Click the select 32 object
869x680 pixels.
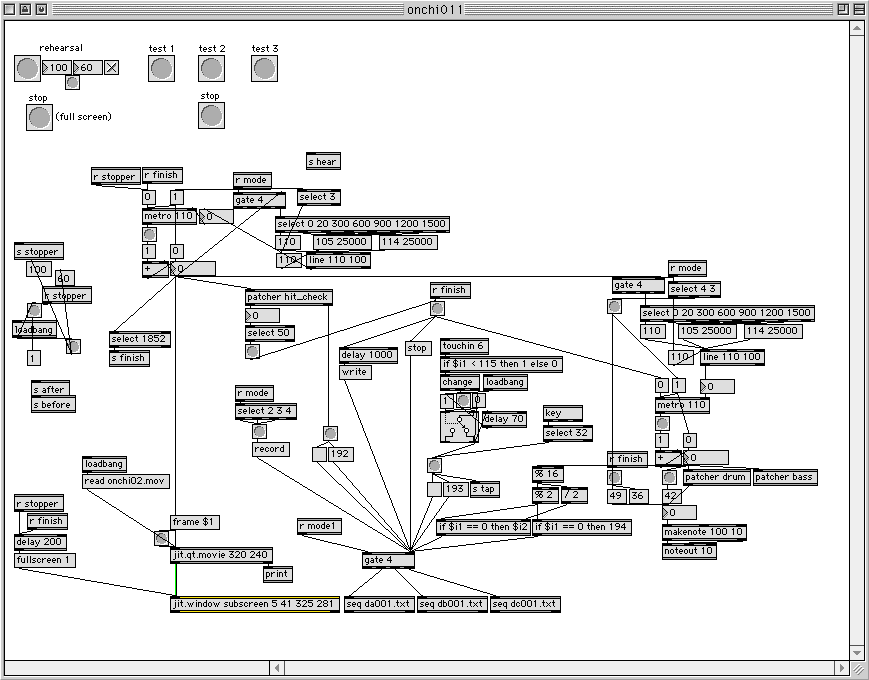point(568,433)
